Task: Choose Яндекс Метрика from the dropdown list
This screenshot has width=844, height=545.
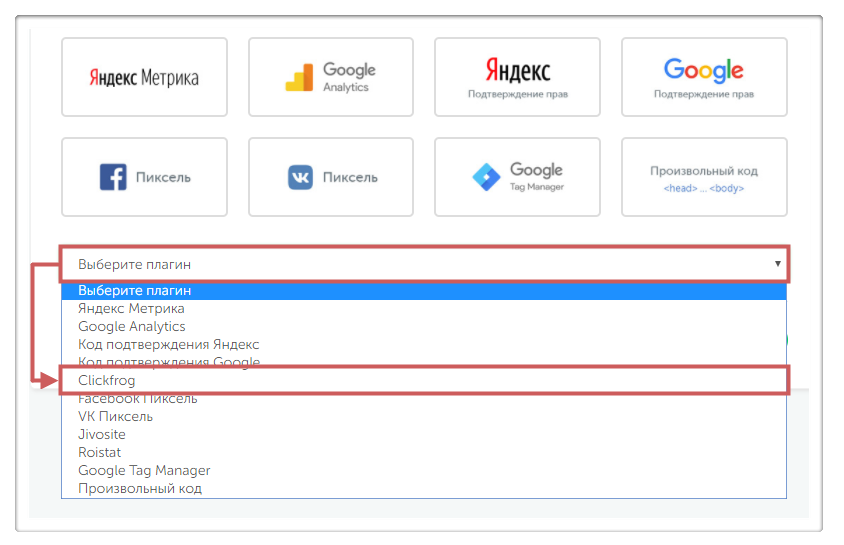Action: 131,309
